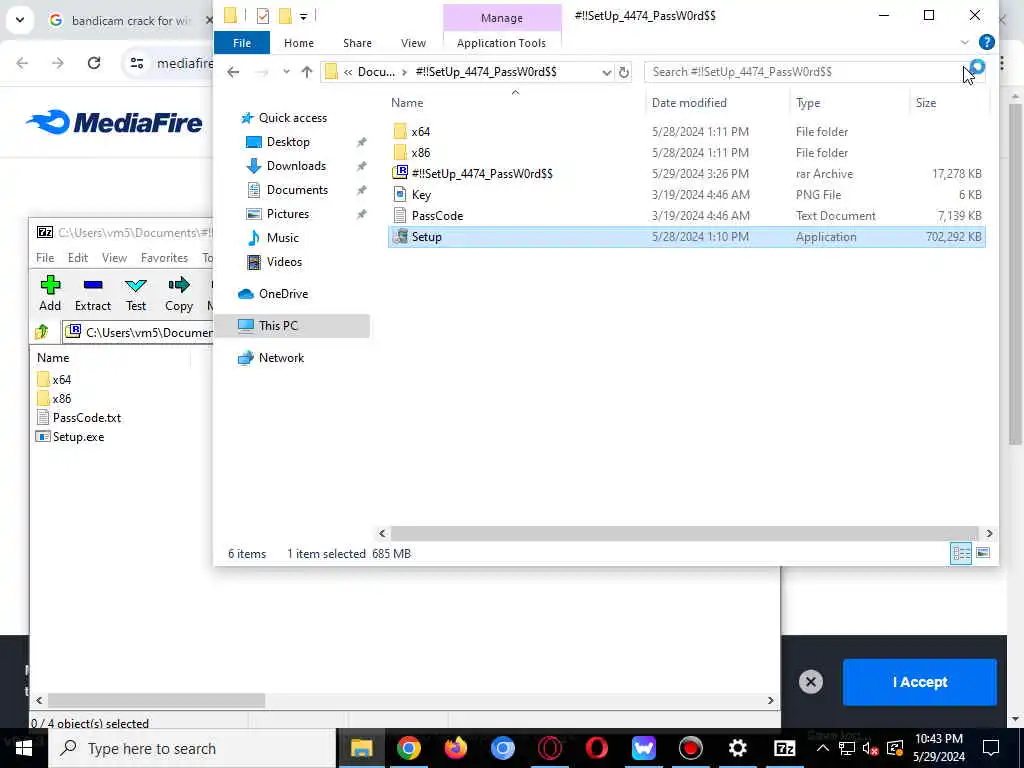
Task: Open the Share ribbon tab
Action: pos(357,42)
